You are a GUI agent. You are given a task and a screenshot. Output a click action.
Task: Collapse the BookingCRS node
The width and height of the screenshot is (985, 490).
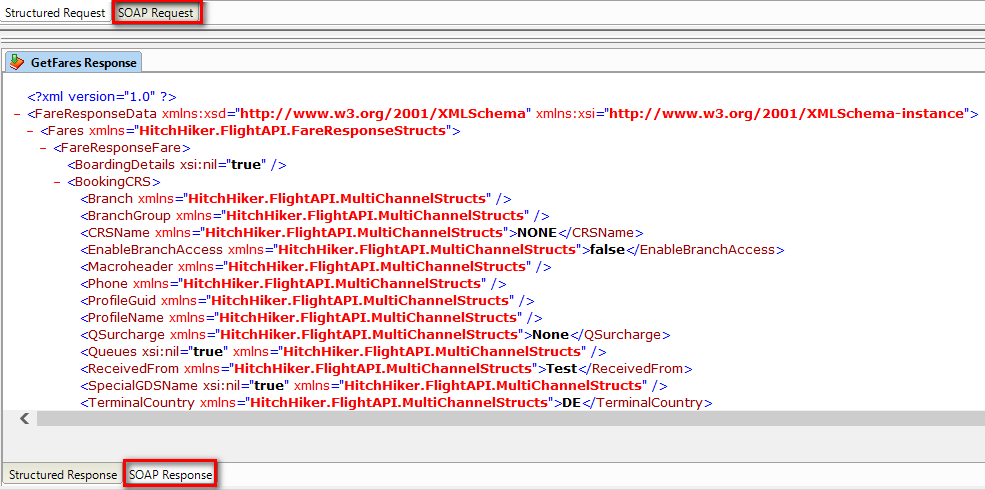[57, 182]
